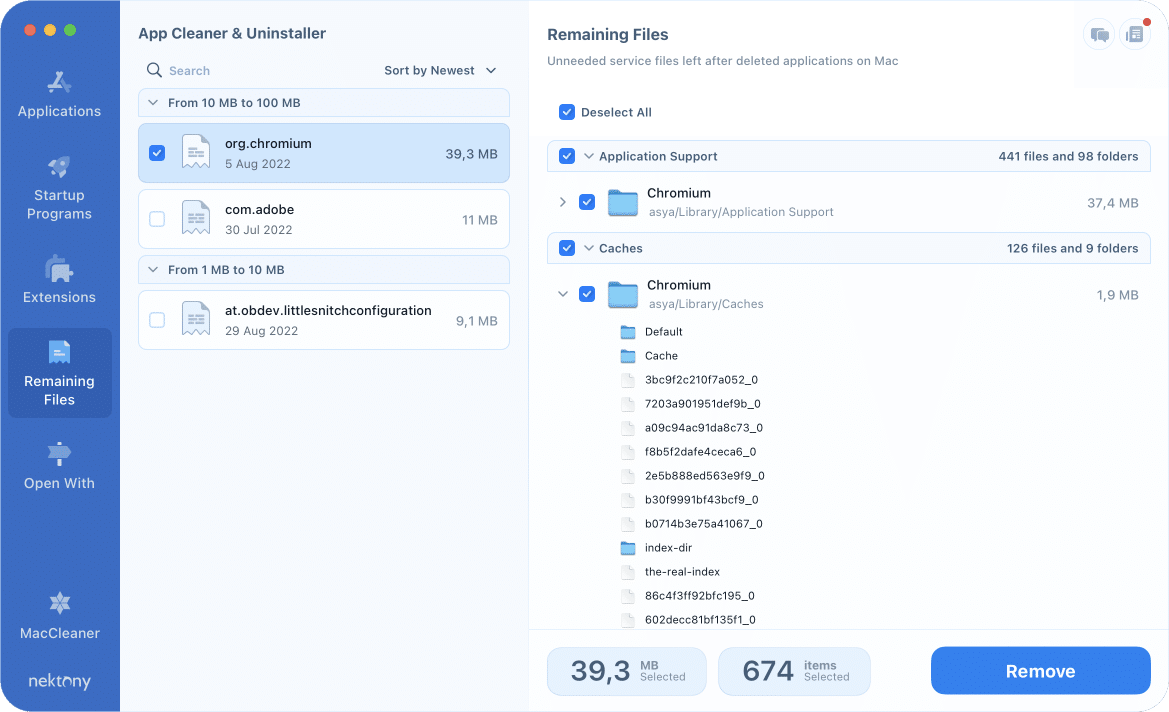Click littlesnitchconfiguration file icon
The width and height of the screenshot is (1169, 712).
[x=196, y=320]
